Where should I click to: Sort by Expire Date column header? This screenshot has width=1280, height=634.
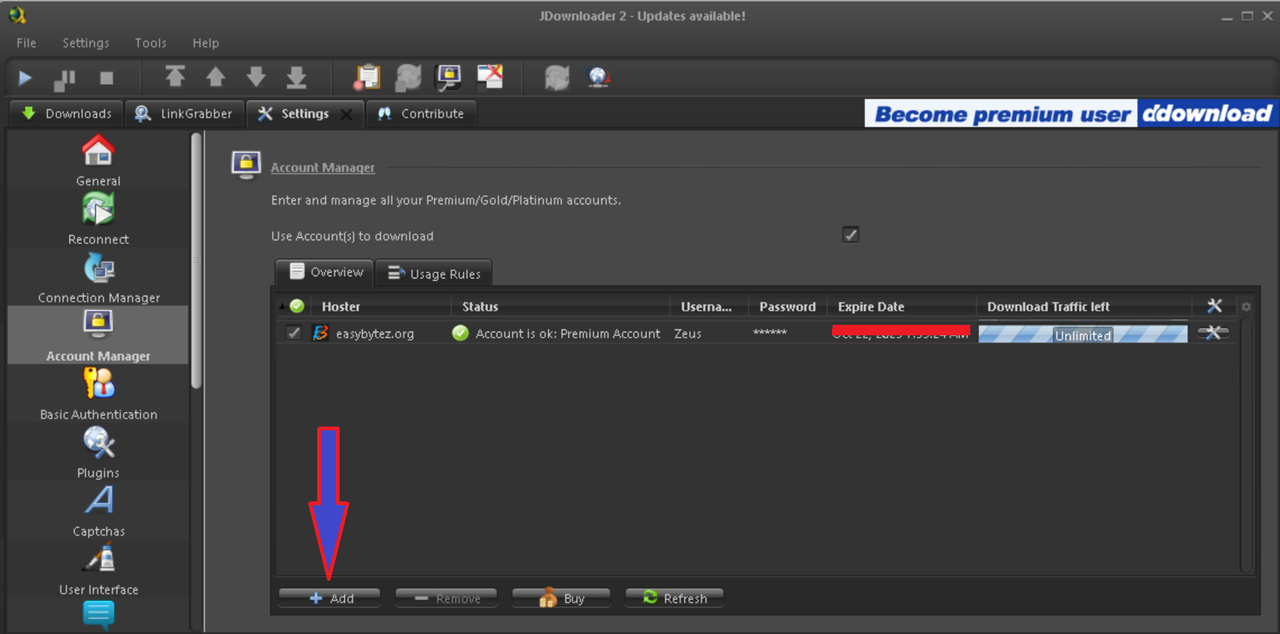(902, 307)
